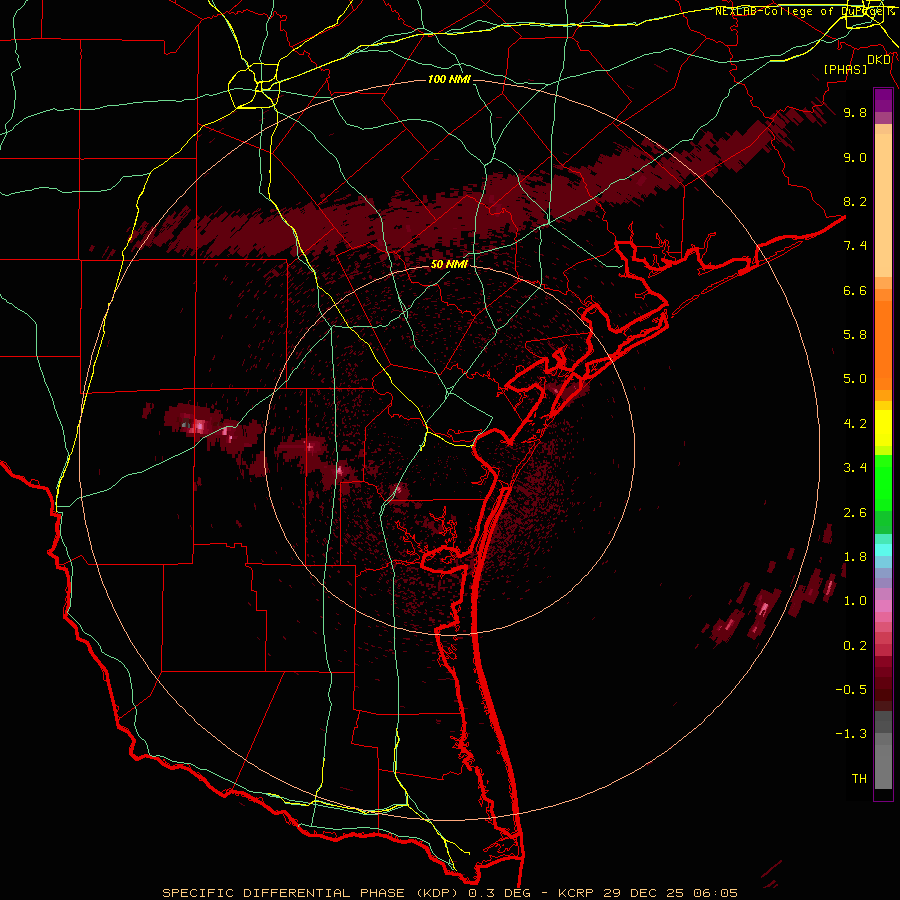Click the 2.6 value on the color scale
This screenshot has width=900, height=900.
tap(855, 513)
